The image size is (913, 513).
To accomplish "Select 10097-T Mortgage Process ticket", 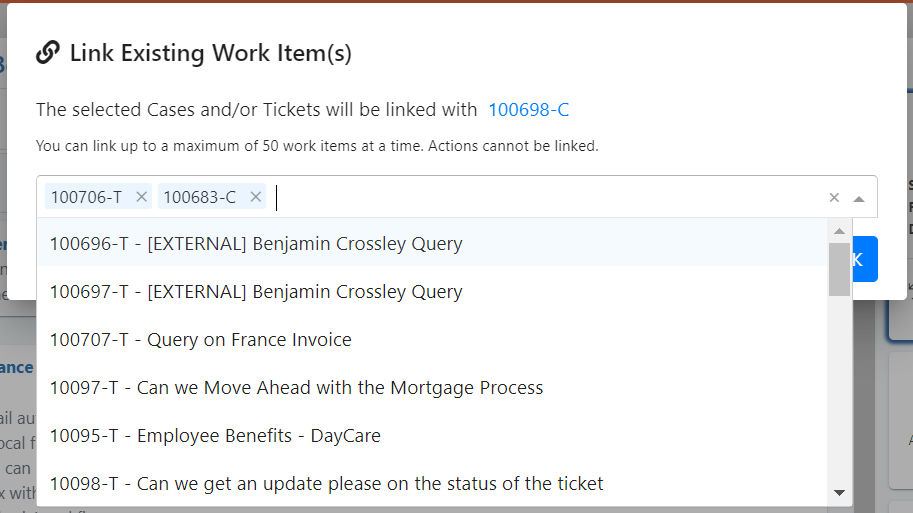I will click(x=296, y=387).
